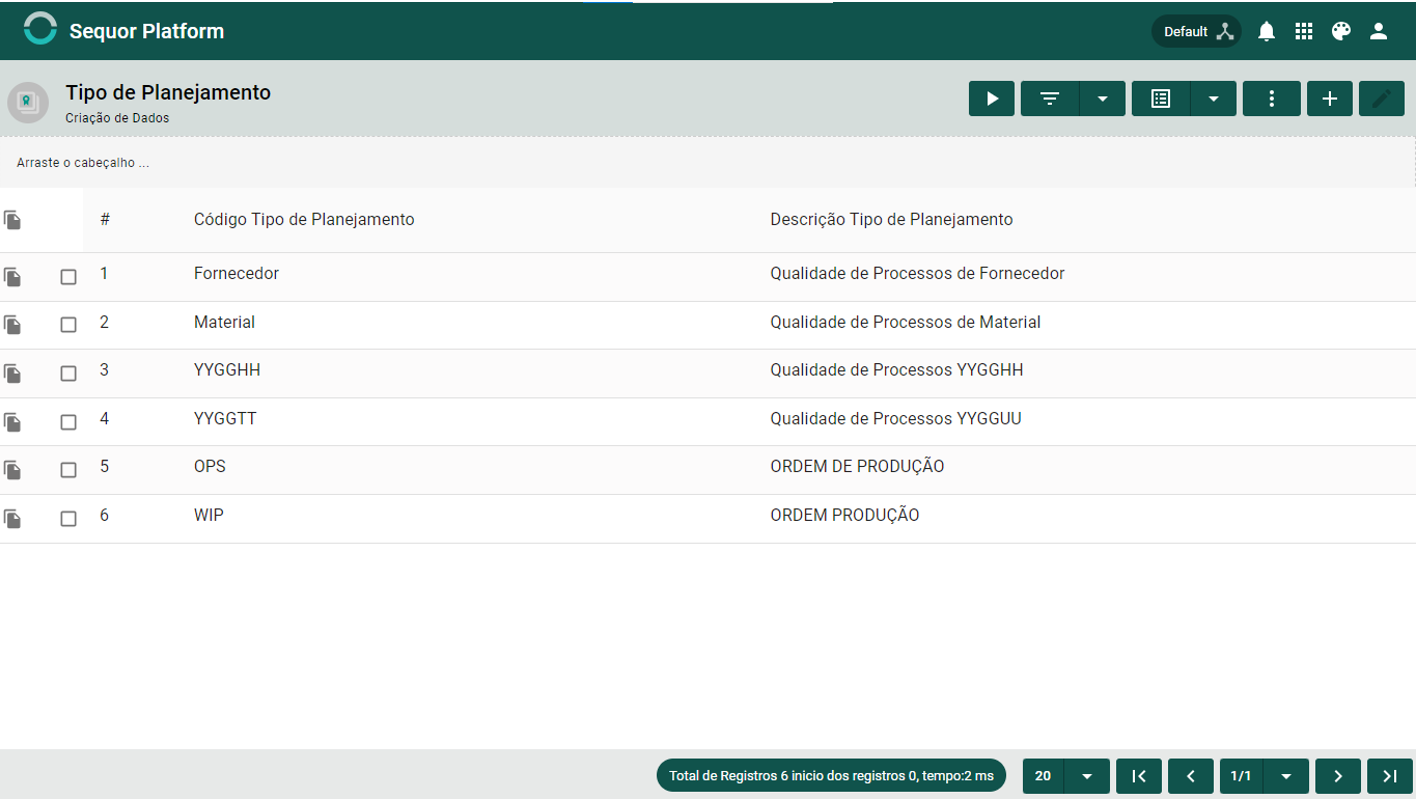Open the notifications bell icon
This screenshot has height=799, width=1418.
click(1266, 31)
